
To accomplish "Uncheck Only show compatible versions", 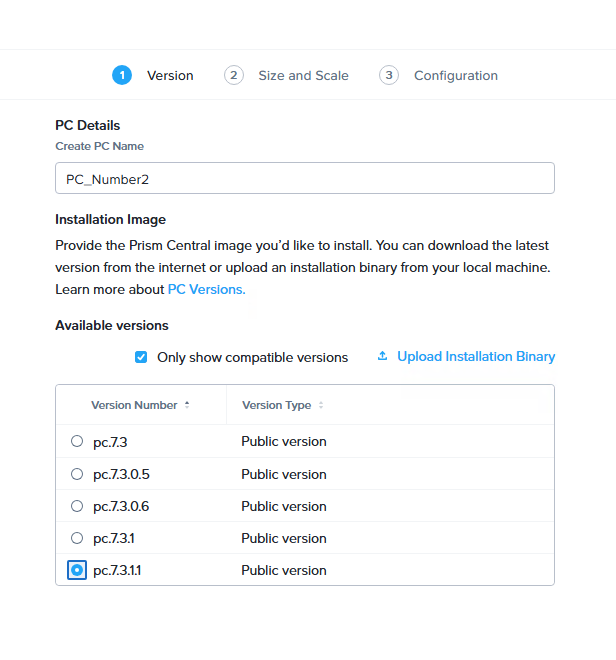I will point(141,357).
